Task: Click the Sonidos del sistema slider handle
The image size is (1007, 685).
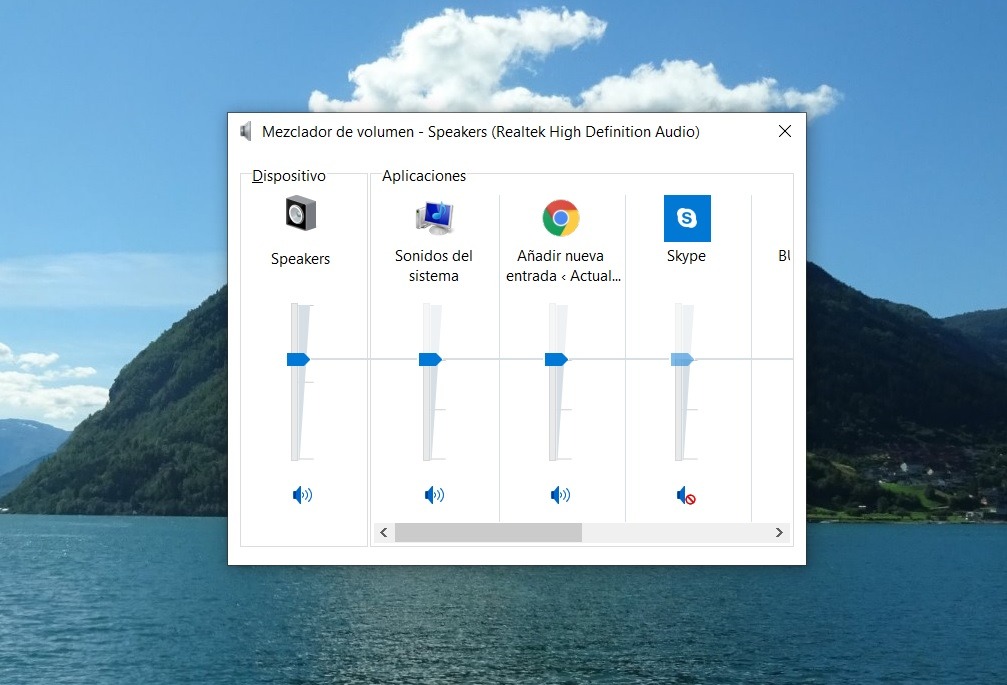Action: [430, 359]
